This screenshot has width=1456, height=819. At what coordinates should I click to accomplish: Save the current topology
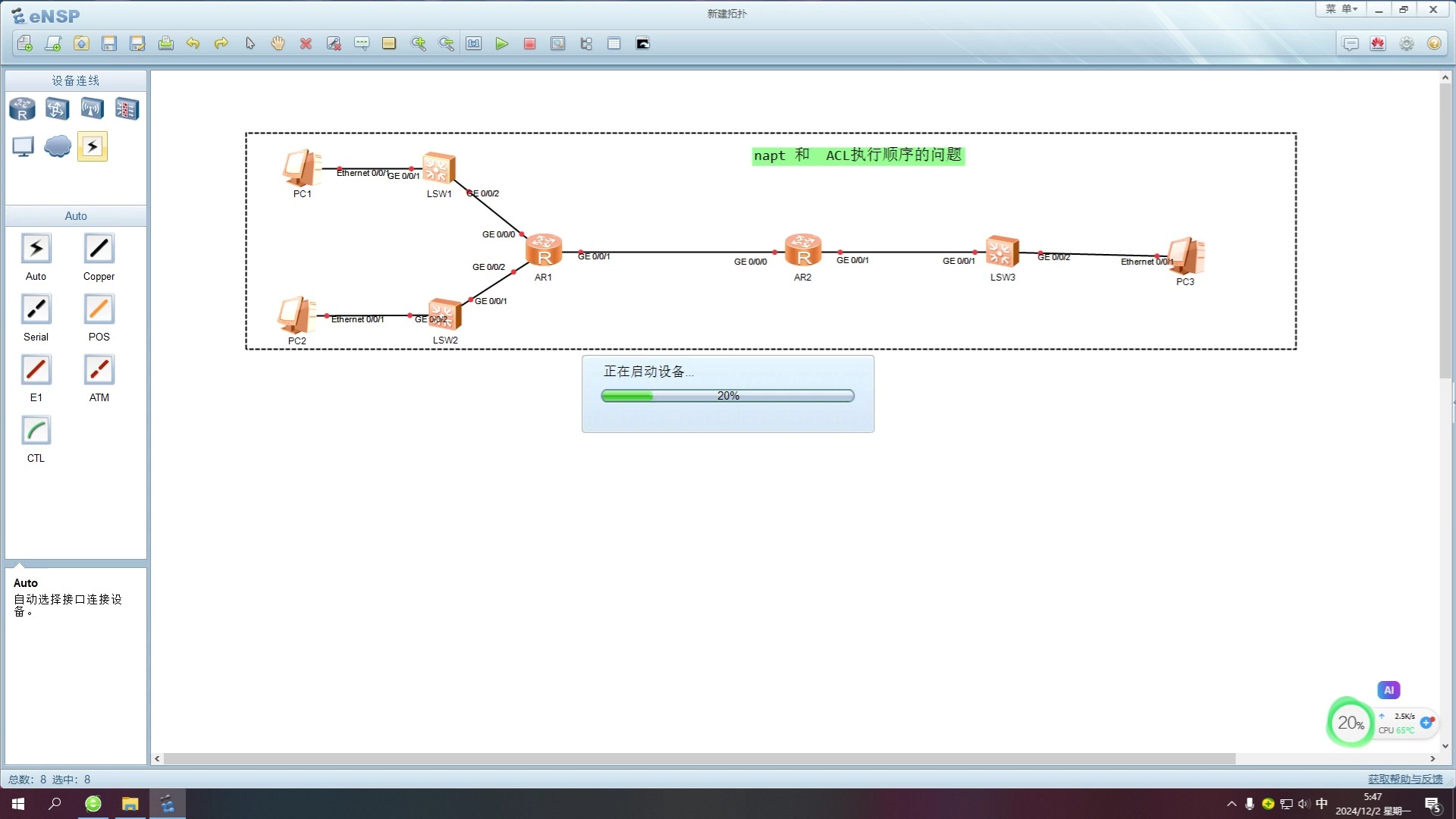[109, 43]
